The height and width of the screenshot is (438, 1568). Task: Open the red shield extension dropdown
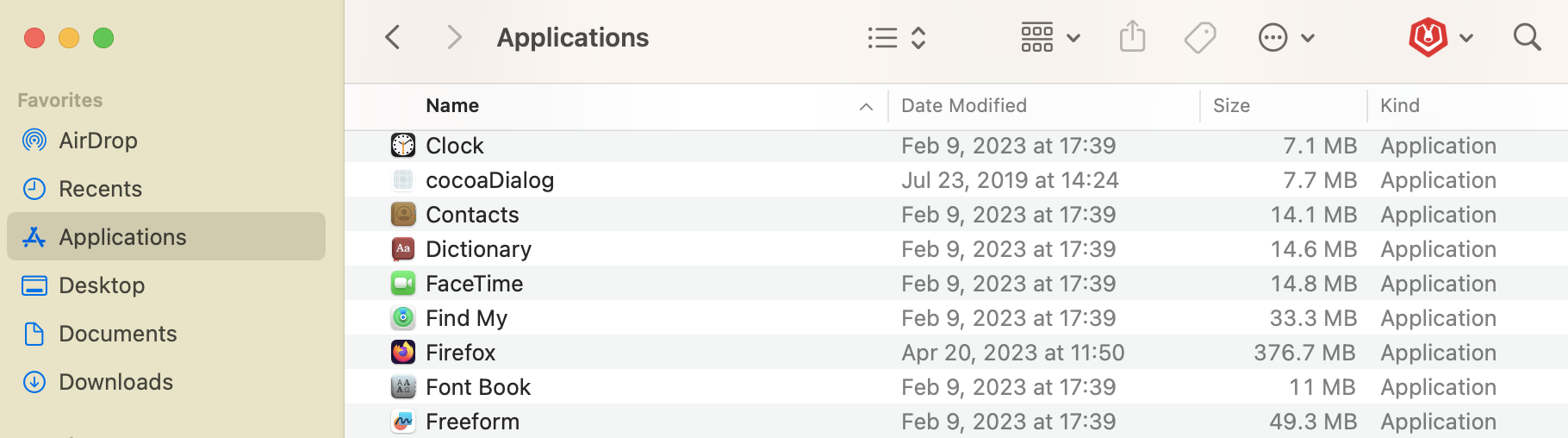point(1440,37)
